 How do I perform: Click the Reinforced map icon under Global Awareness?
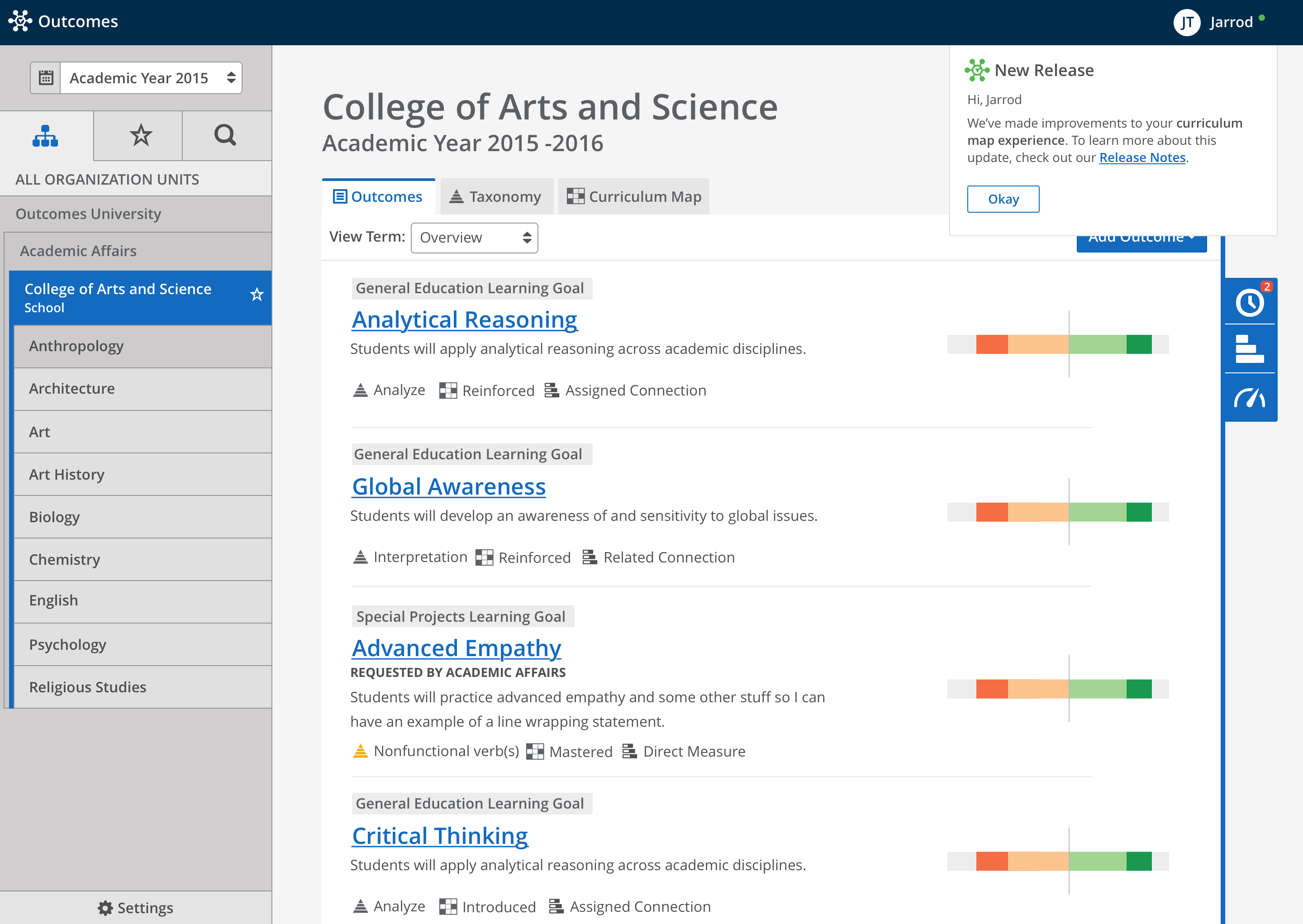(x=484, y=557)
